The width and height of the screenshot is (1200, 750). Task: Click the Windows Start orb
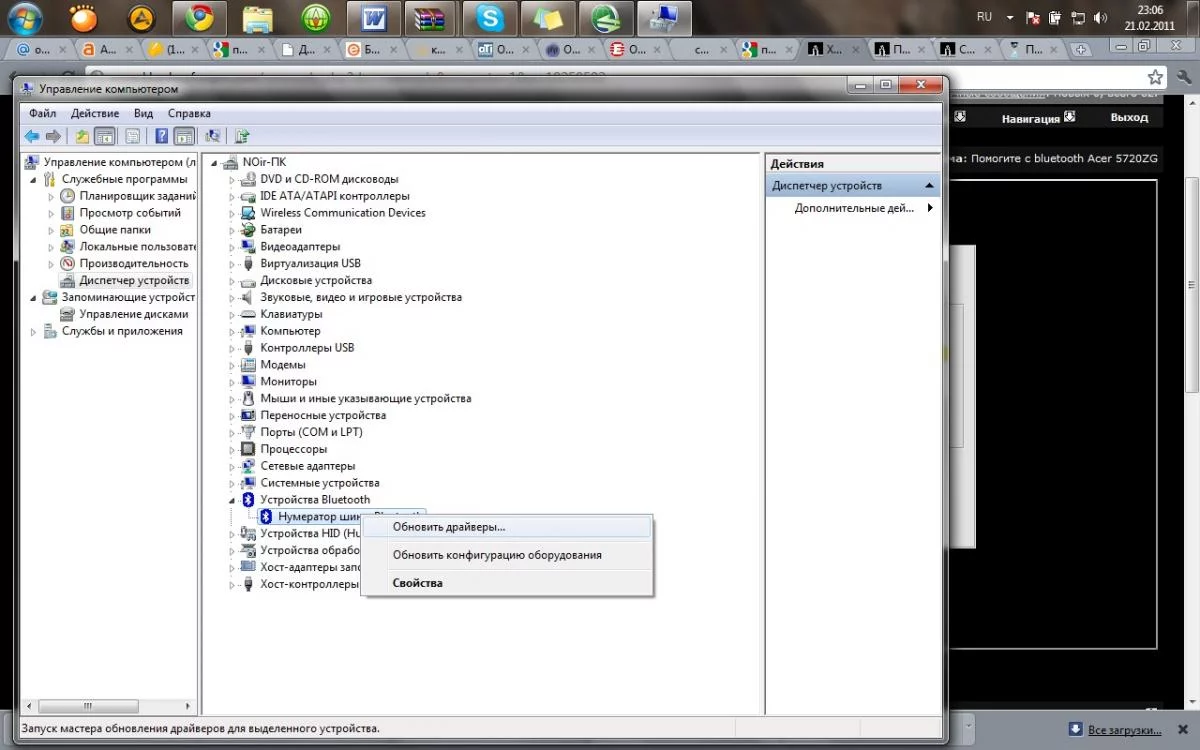(x=25, y=18)
